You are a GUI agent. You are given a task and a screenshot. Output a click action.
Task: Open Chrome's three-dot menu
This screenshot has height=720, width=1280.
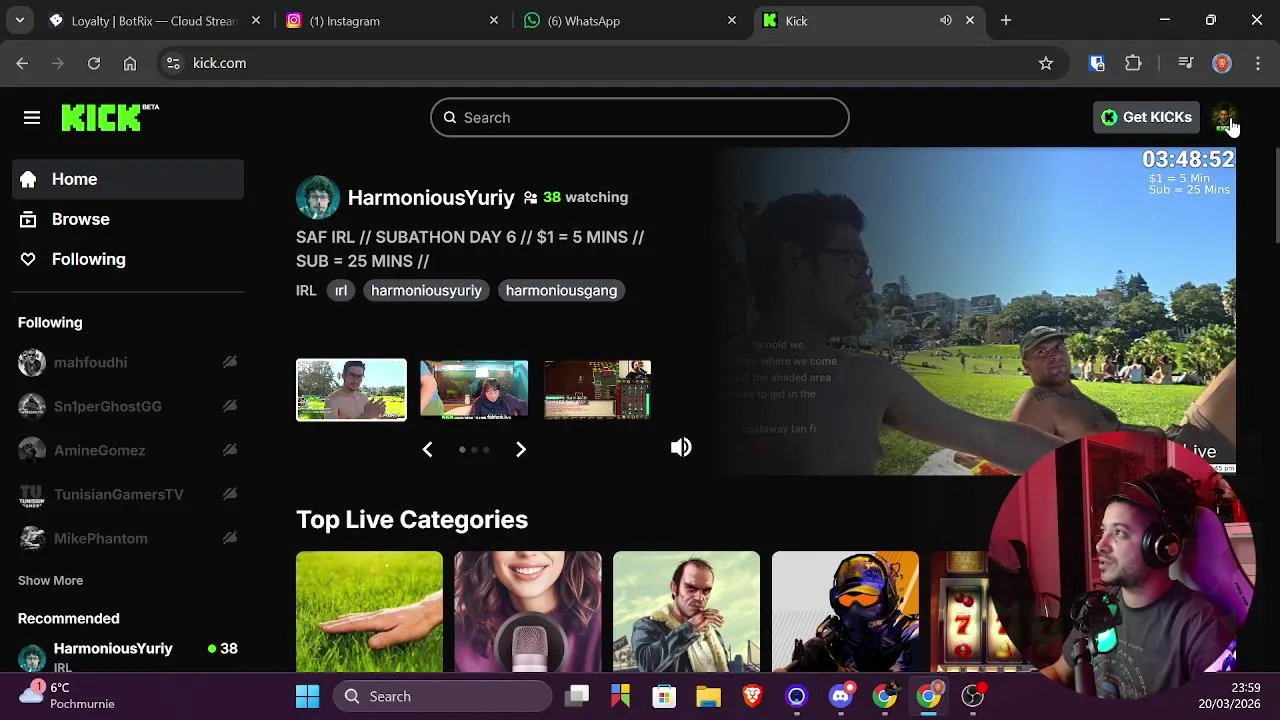(x=1258, y=63)
